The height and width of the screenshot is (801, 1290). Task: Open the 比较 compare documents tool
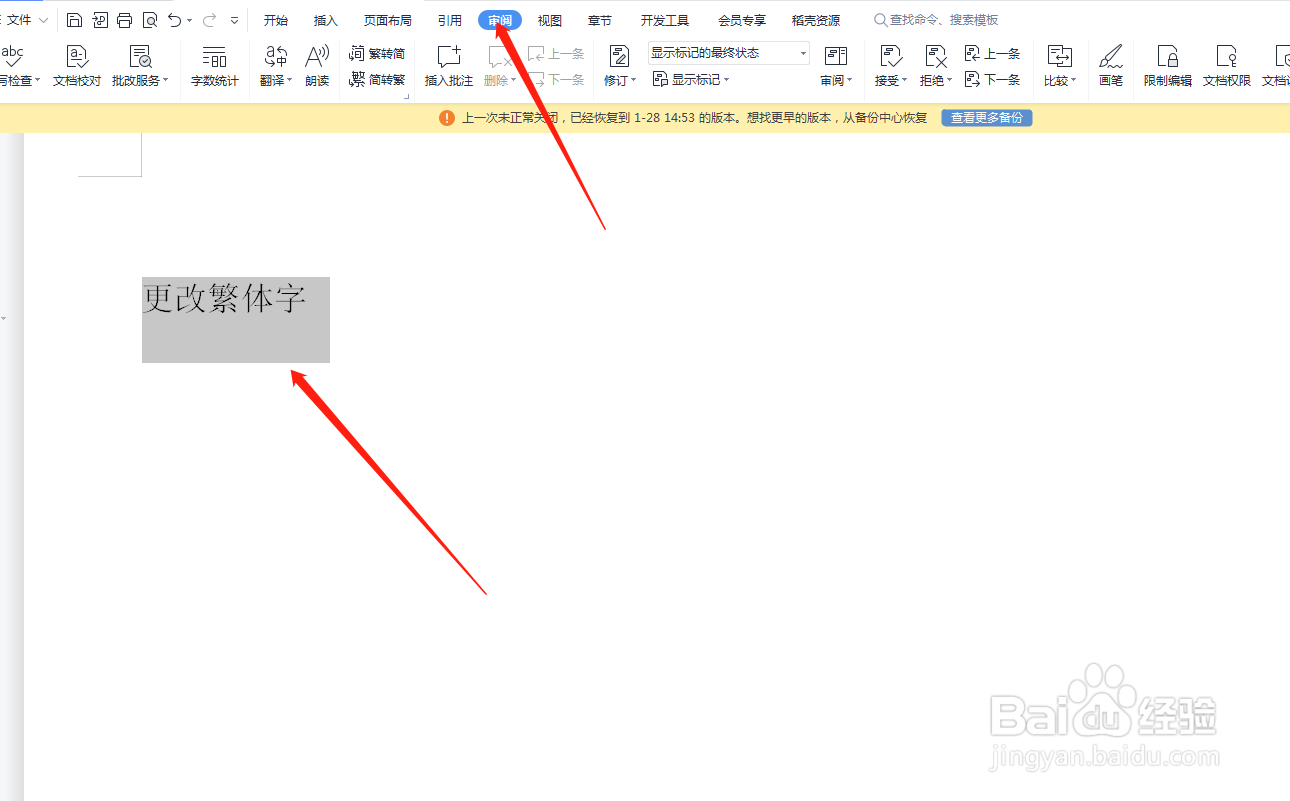pyautogui.click(x=1060, y=66)
